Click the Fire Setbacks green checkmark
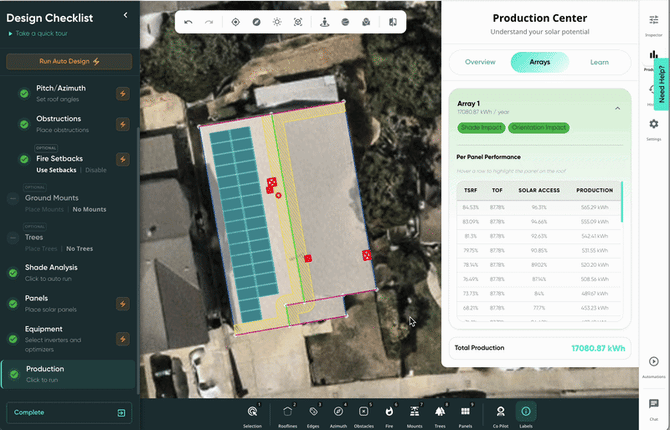This screenshot has width=670, height=430. pyautogui.click(x=24, y=159)
